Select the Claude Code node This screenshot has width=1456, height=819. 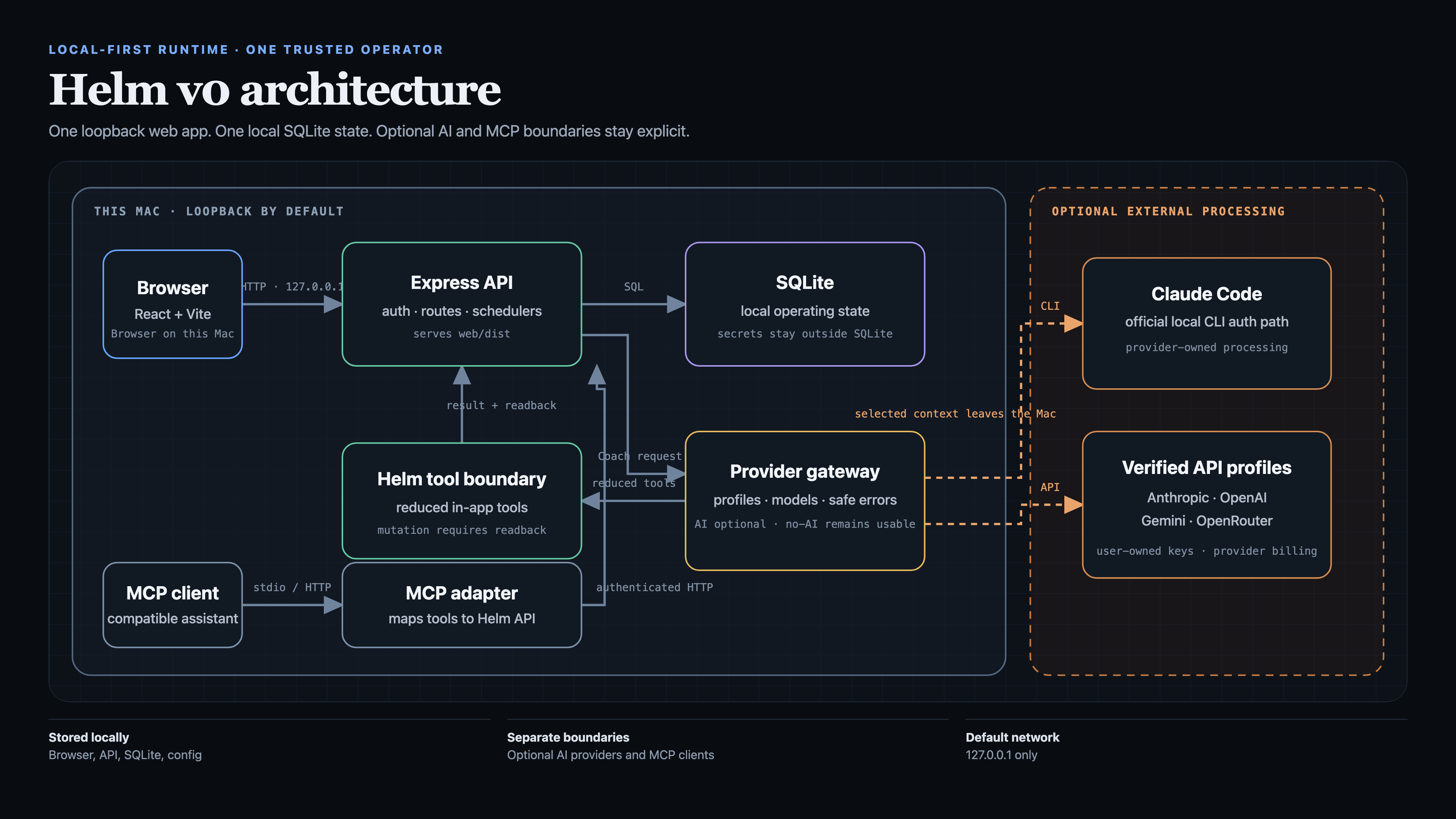[1207, 323]
